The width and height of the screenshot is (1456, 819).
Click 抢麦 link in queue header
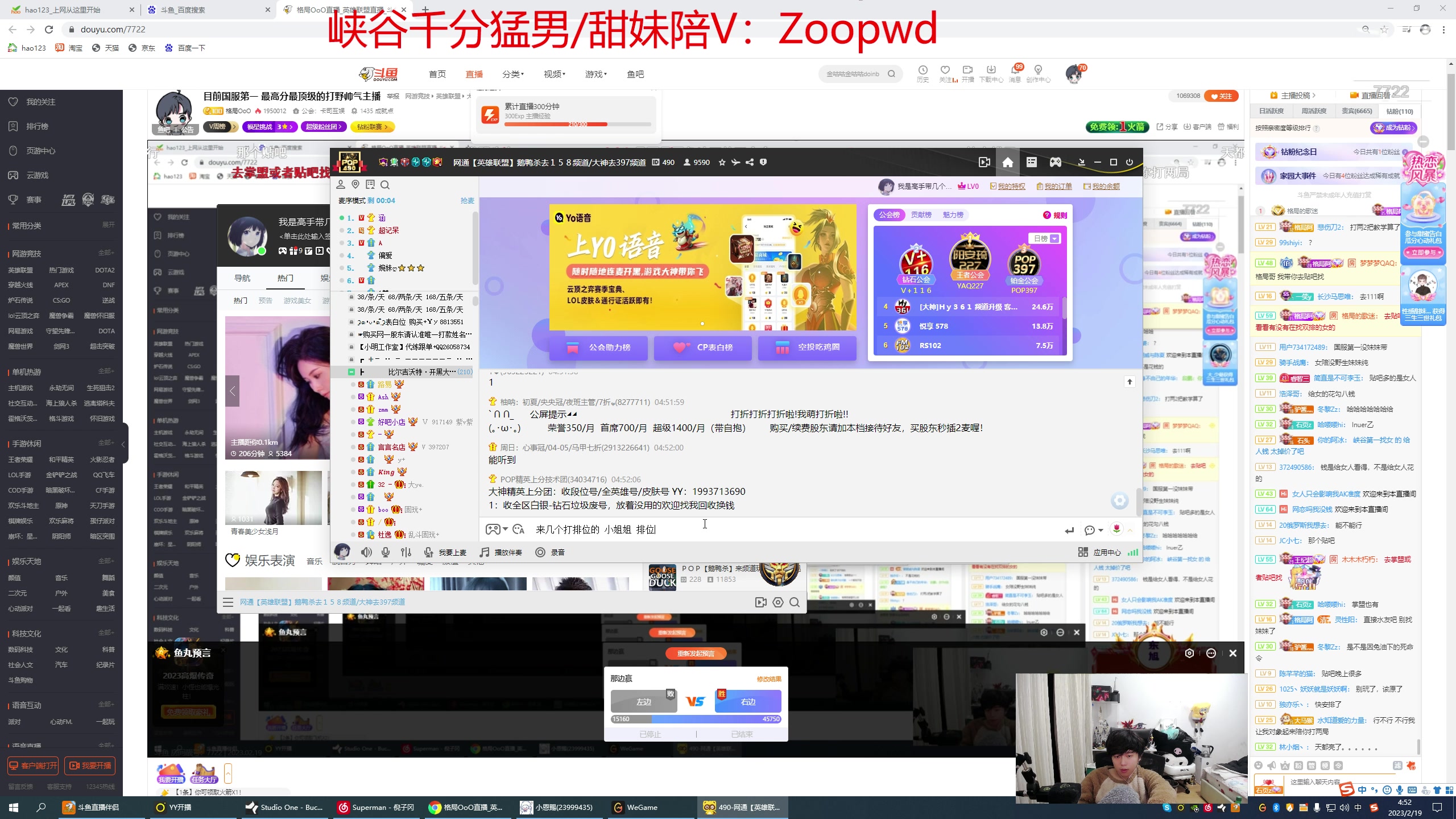(467, 201)
